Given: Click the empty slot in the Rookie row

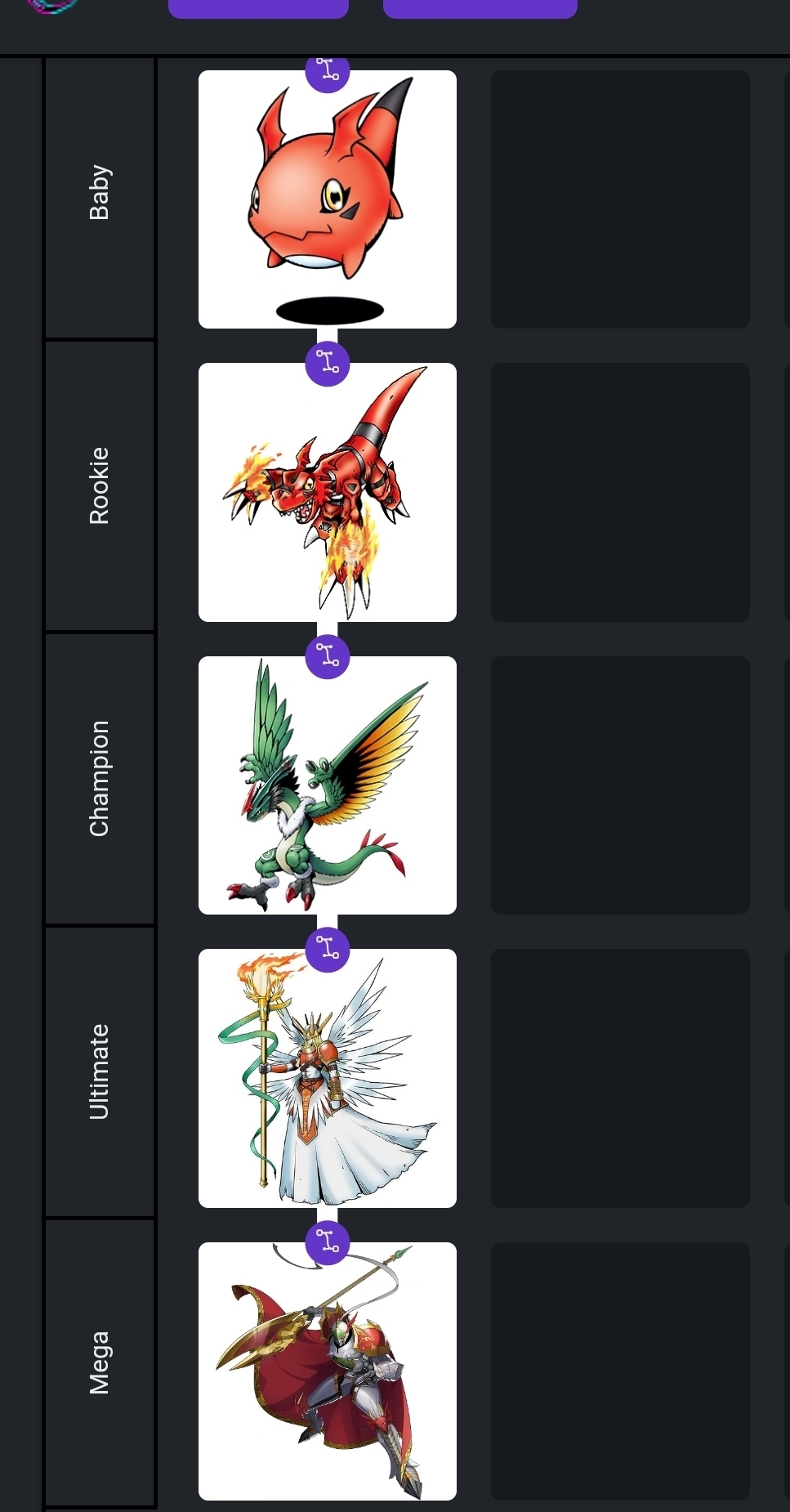Looking at the screenshot, I should (620, 492).
